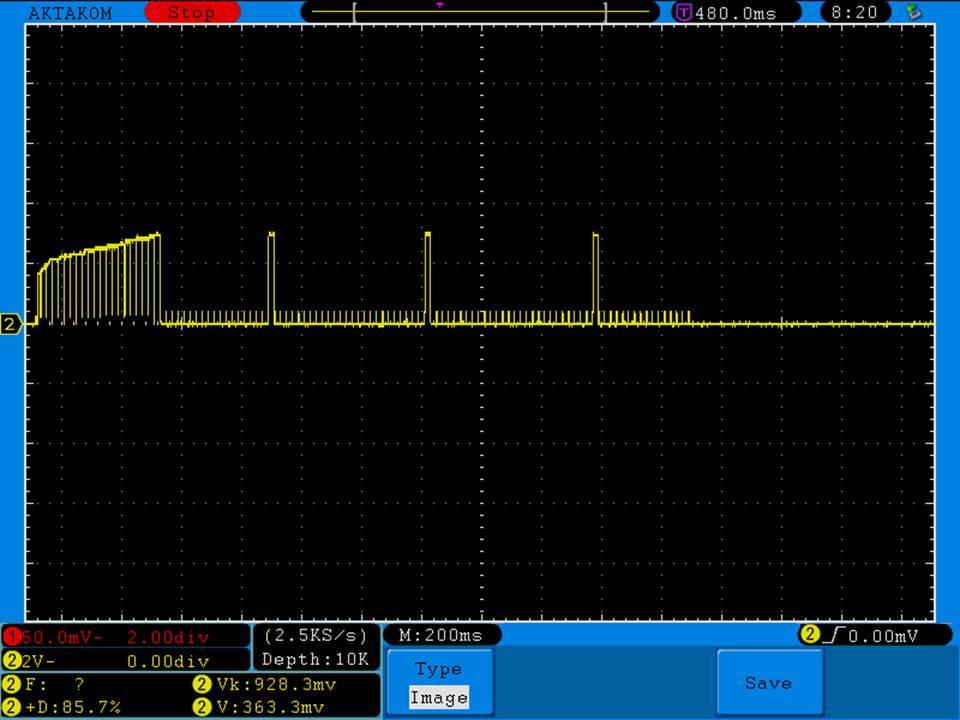
Task: Click the 480.0ms horizontal position readout
Action: click(x=735, y=13)
